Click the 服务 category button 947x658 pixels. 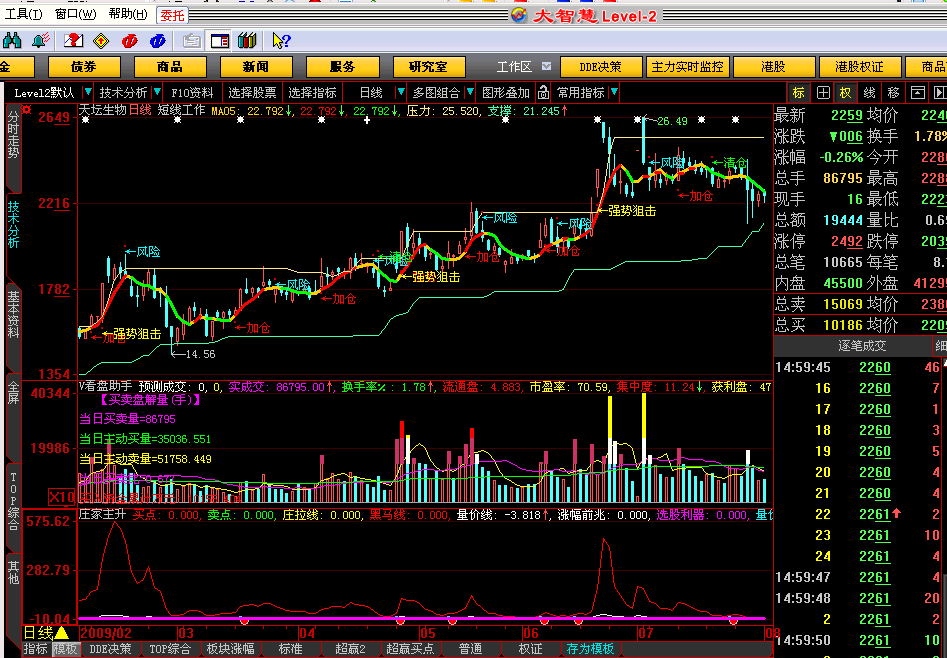click(343, 66)
